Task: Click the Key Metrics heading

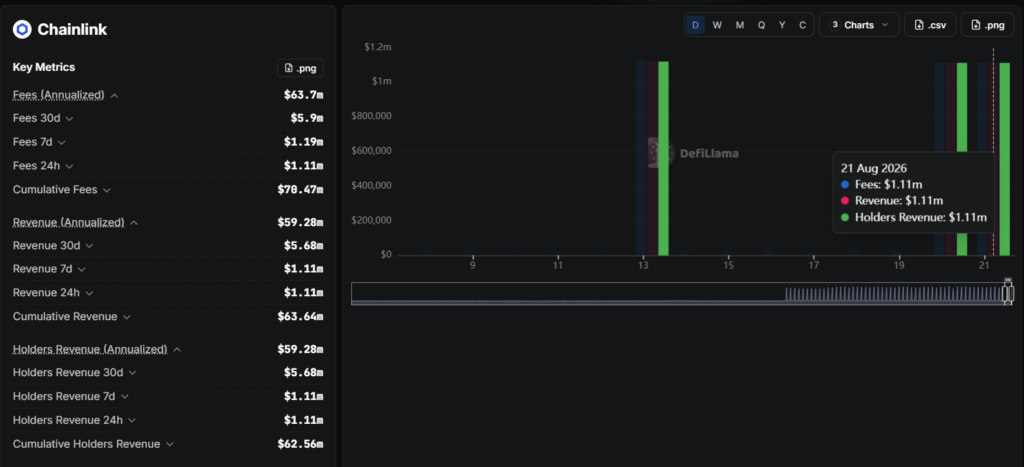Action: [x=44, y=67]
